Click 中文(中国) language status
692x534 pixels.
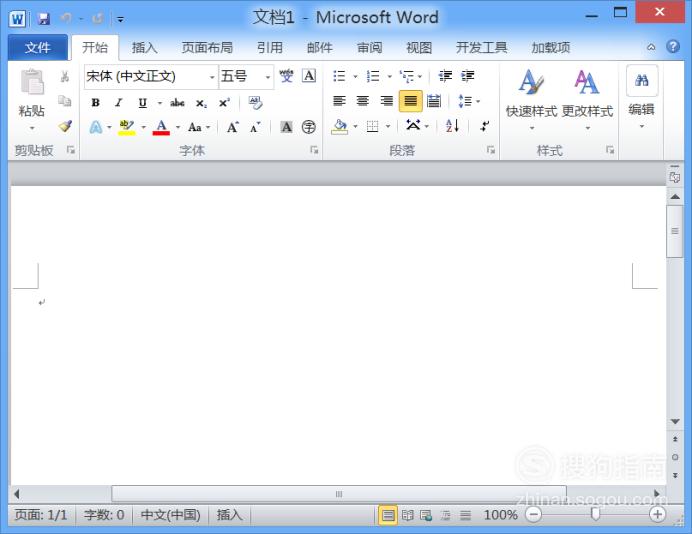(x=170, y=515)
